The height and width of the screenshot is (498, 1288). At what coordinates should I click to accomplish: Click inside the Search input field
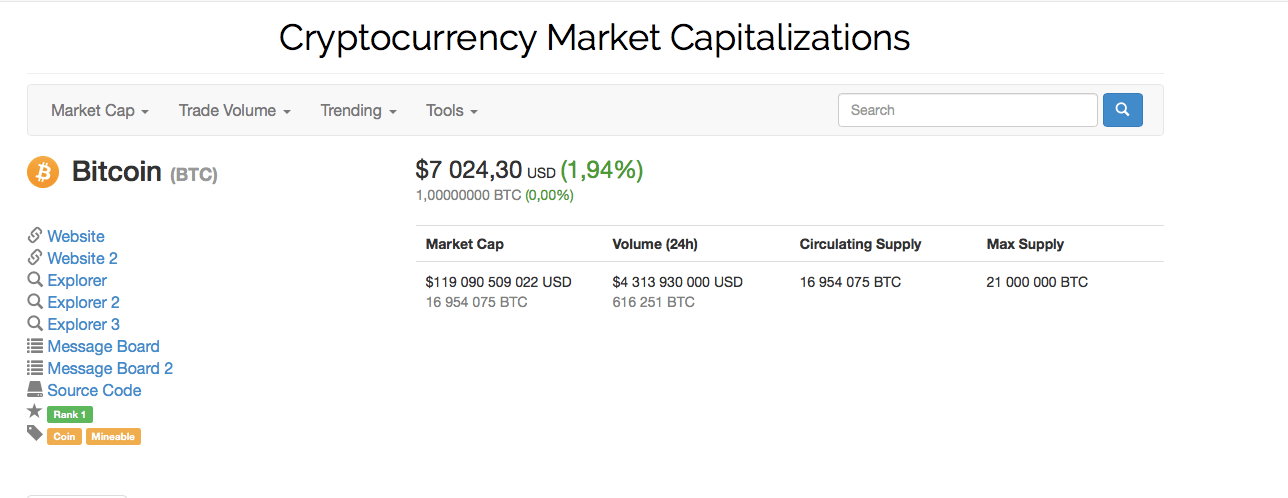pyautogui.click(x=967, y=110)
